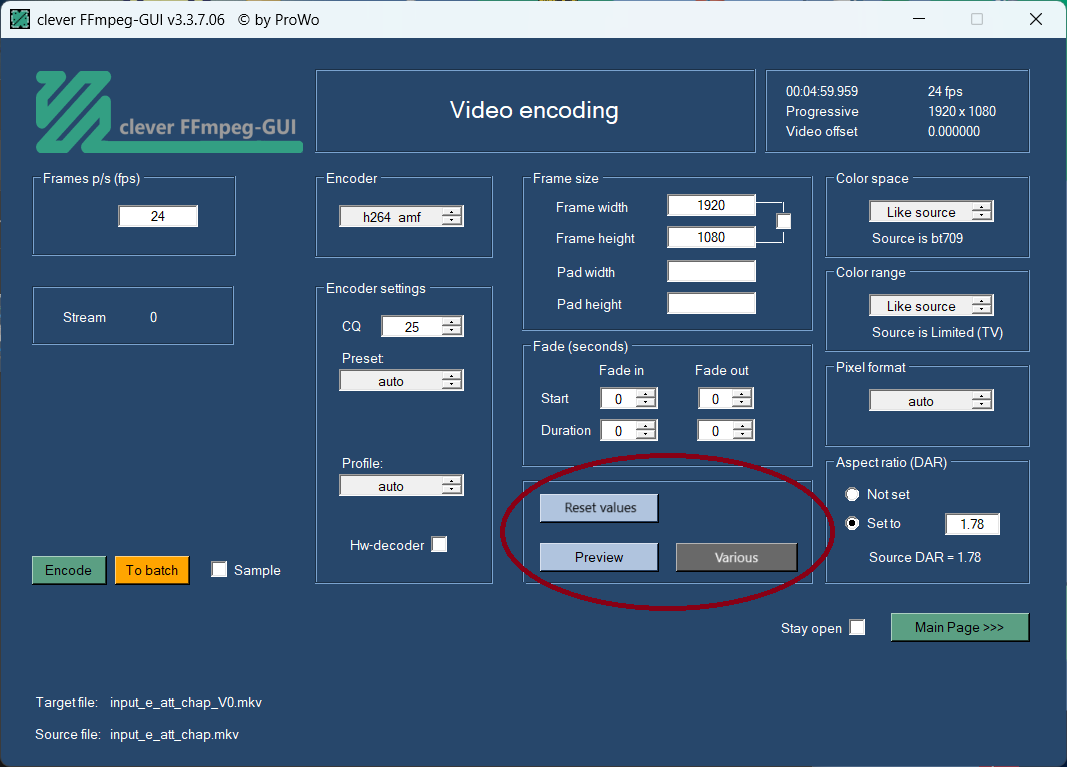Enable the Hw-decoder checkbox
The height and width of the screenshot is (767, 1067).
point(440,544)
